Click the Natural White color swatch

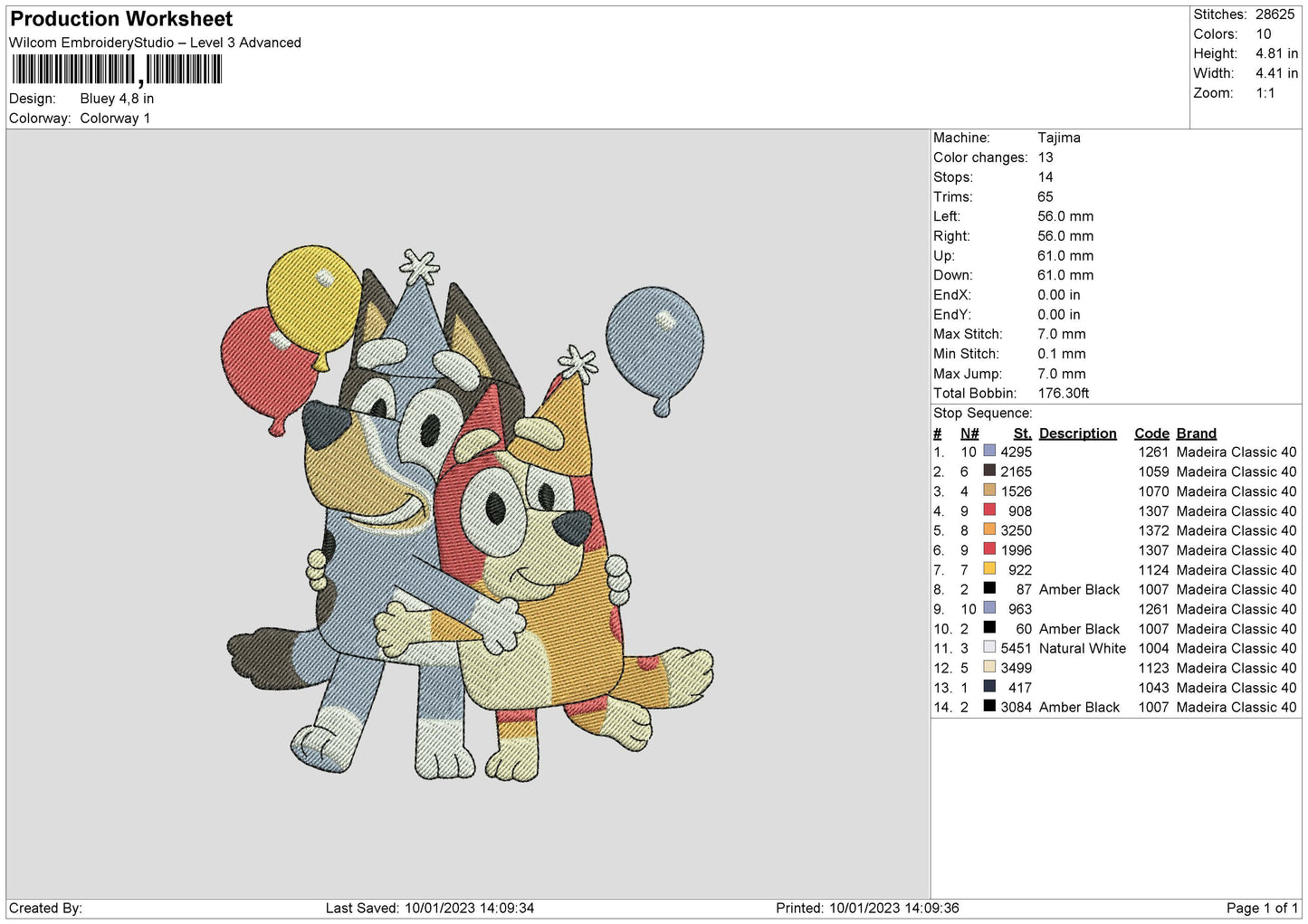pos(989,648)
